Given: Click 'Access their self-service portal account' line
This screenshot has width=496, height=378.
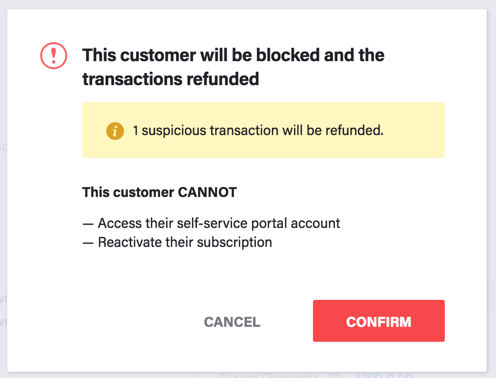Looking at the screenshot, I should [219, 223].
